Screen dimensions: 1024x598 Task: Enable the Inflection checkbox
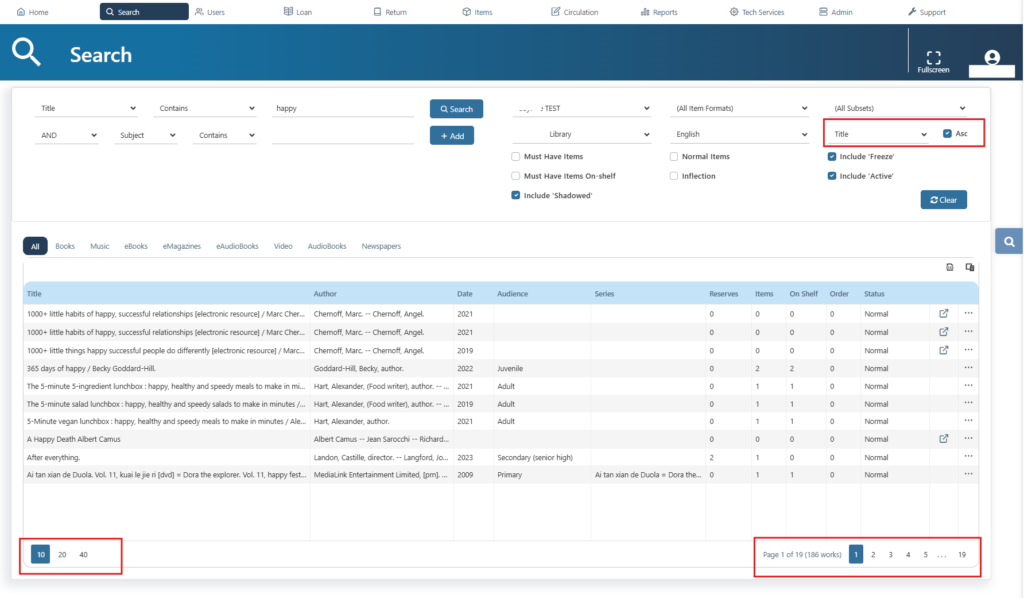[x=673, y=176]
